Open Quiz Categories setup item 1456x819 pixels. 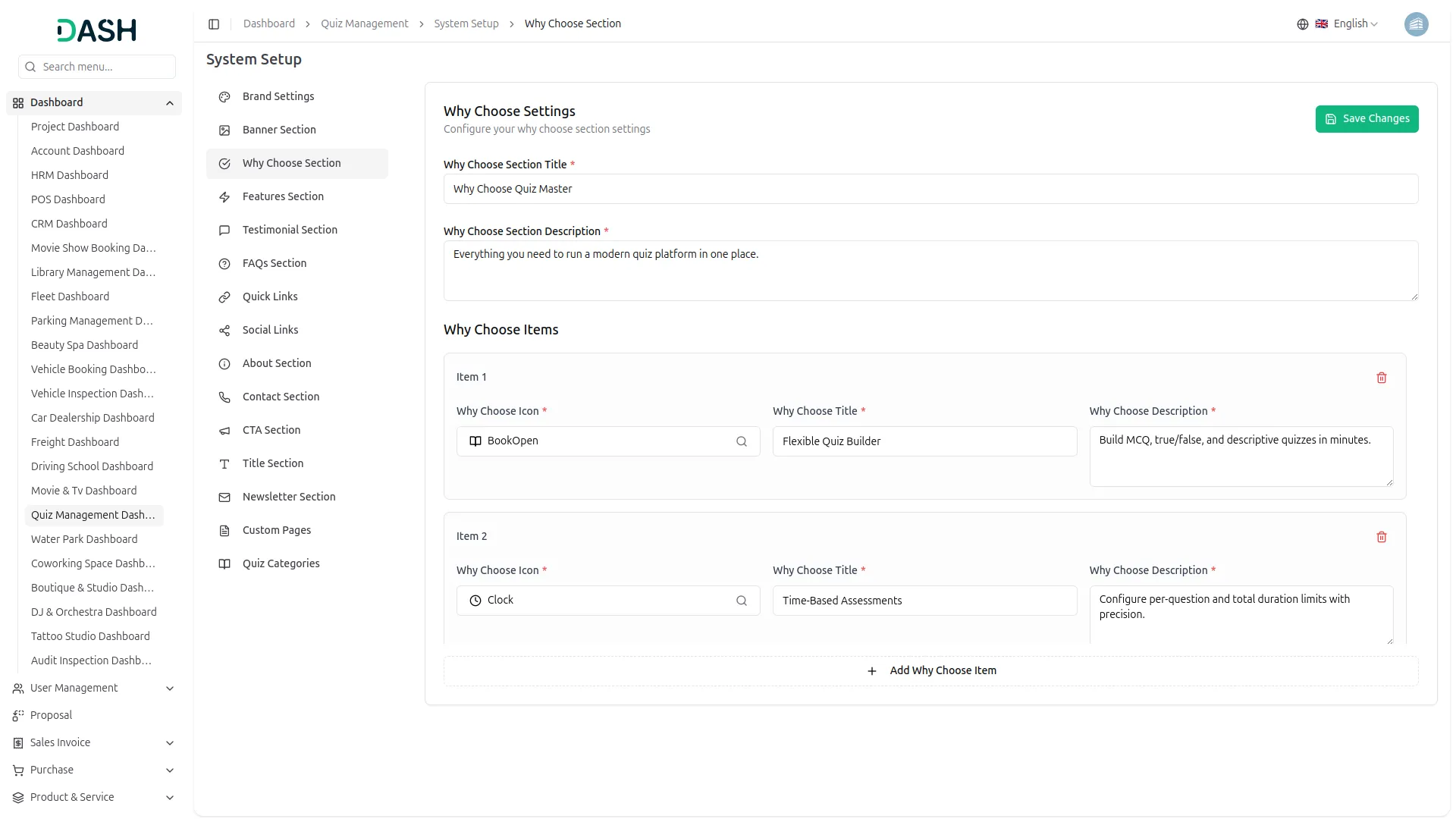click(x=281, y=563)
